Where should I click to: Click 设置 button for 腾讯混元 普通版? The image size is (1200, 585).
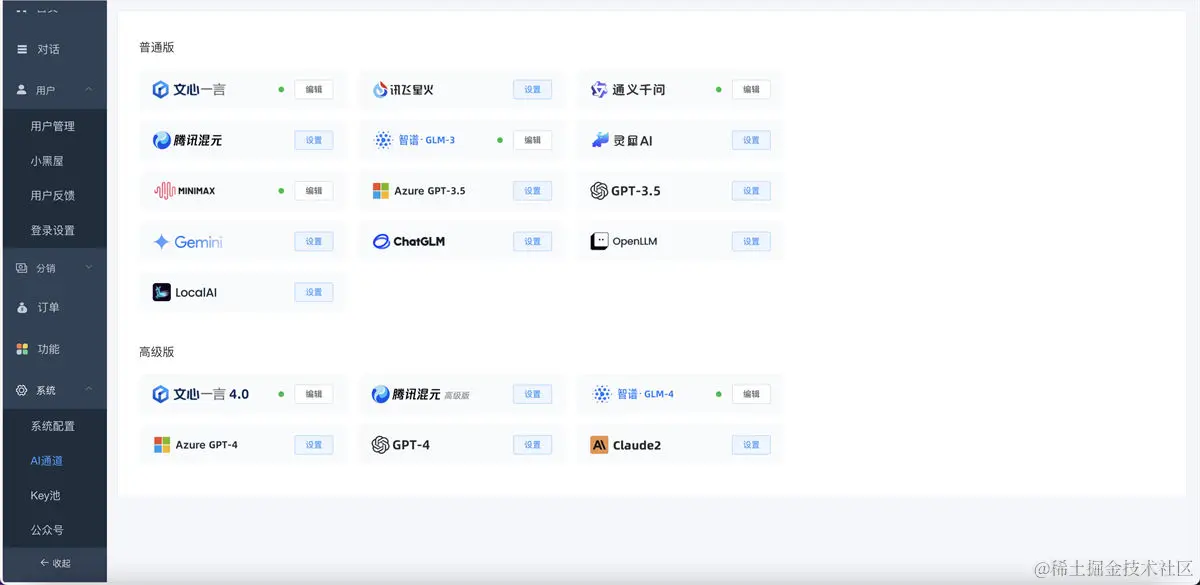[x=314, y=140]
